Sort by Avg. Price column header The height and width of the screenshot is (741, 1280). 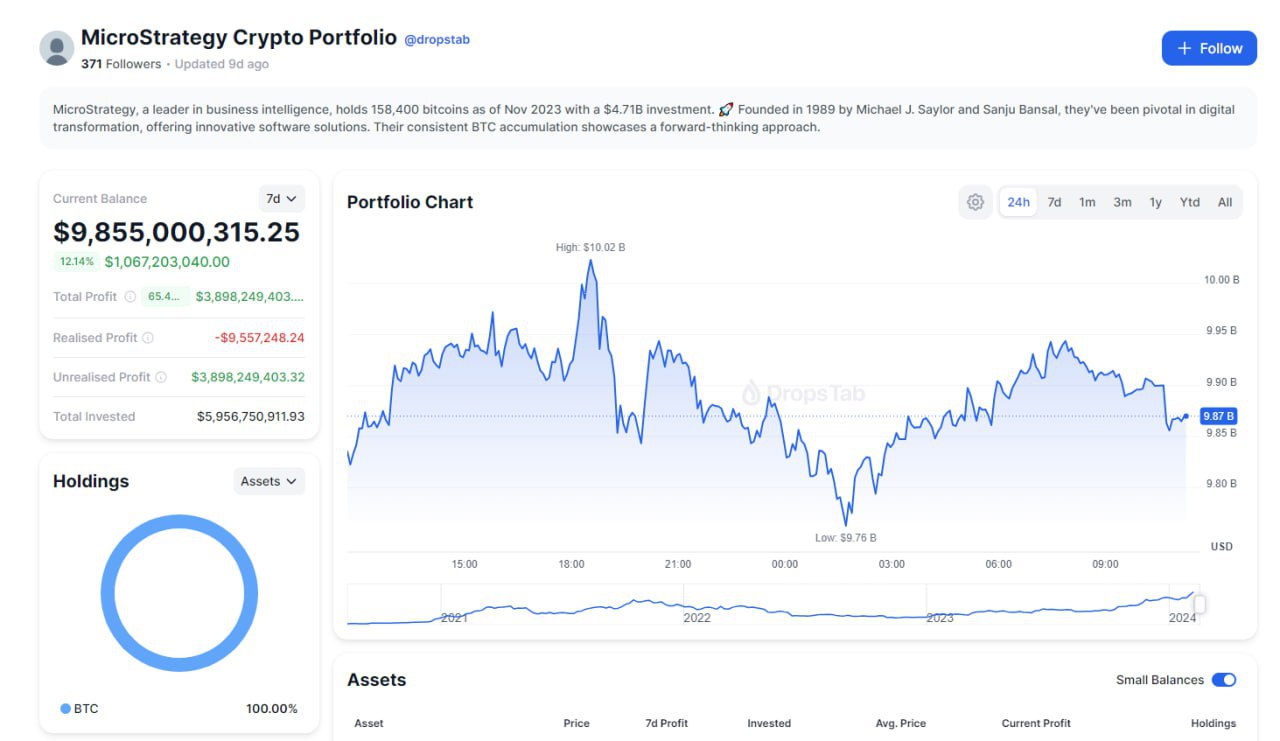900,723
